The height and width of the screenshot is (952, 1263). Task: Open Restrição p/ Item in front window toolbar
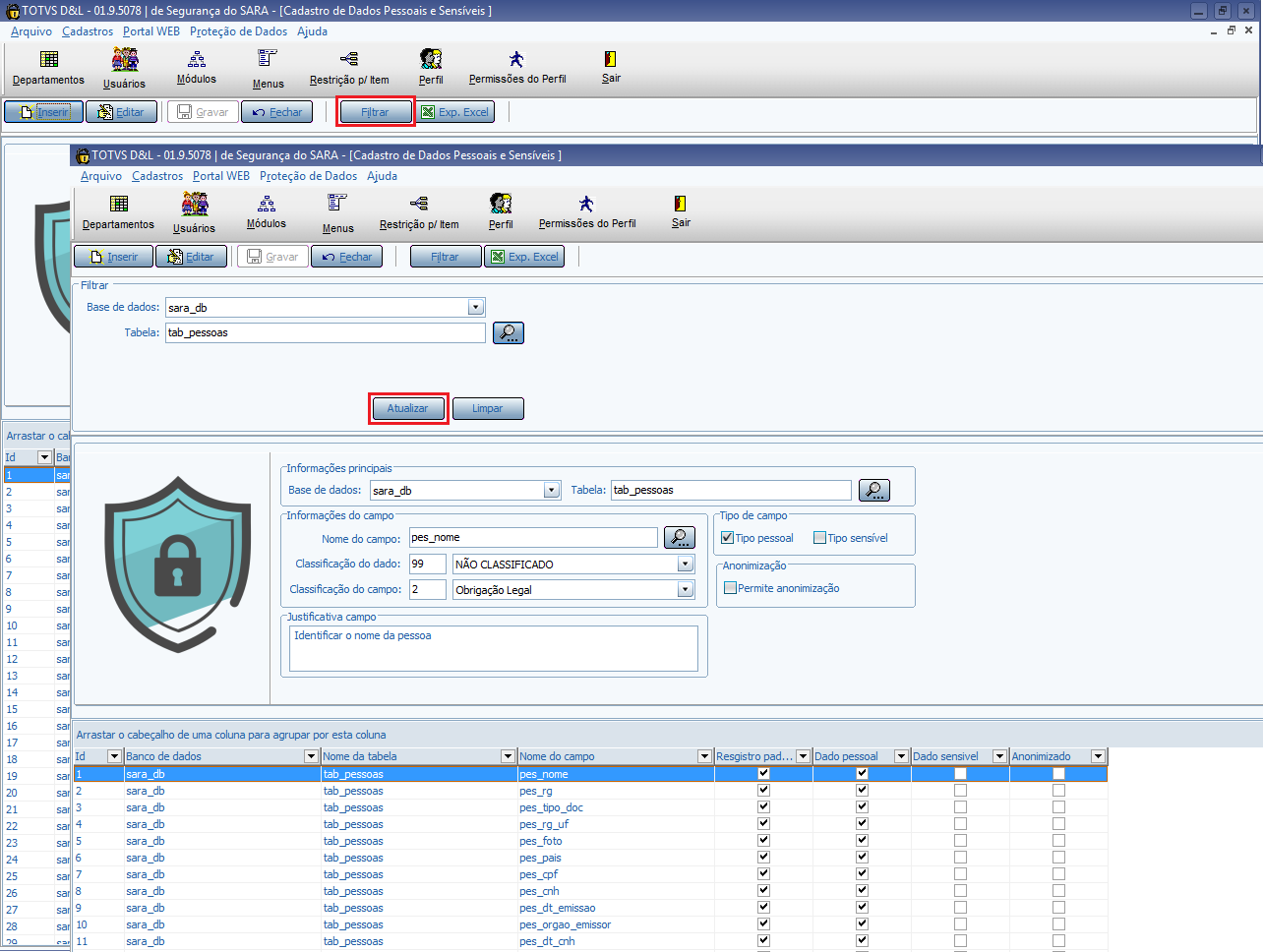pos(419,212)
